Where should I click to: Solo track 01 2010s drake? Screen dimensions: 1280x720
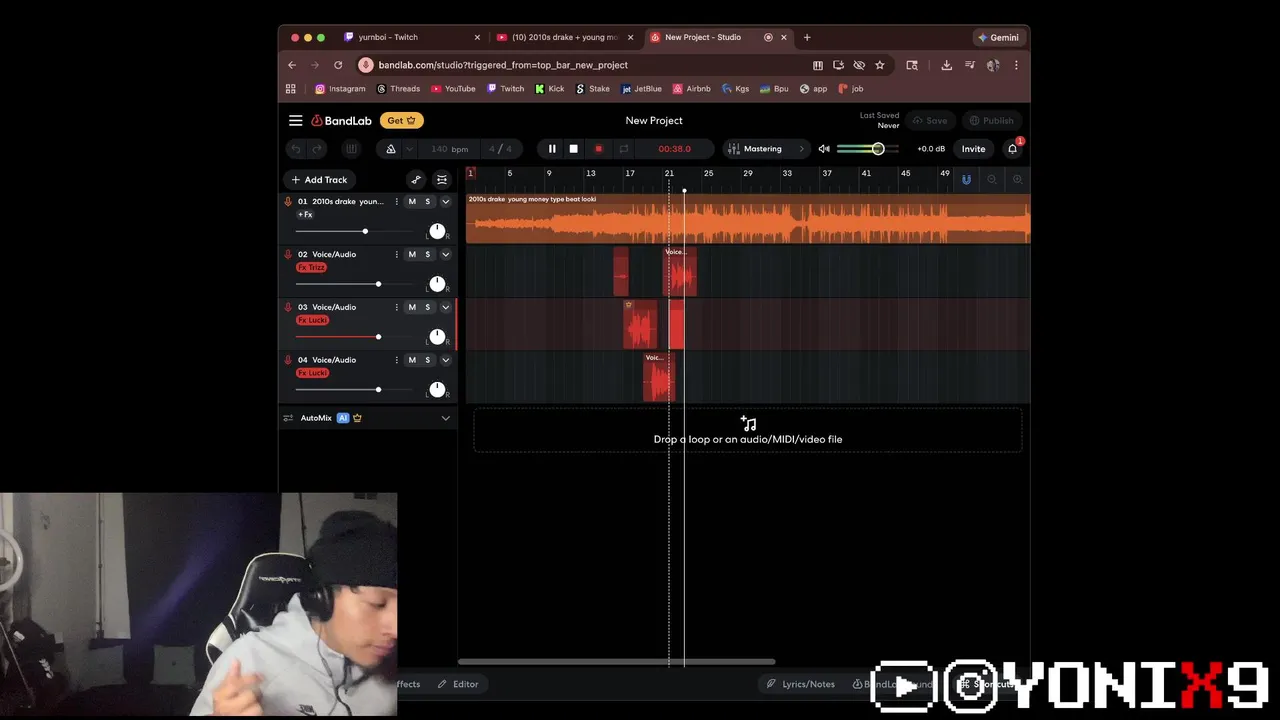pos(427,202)
